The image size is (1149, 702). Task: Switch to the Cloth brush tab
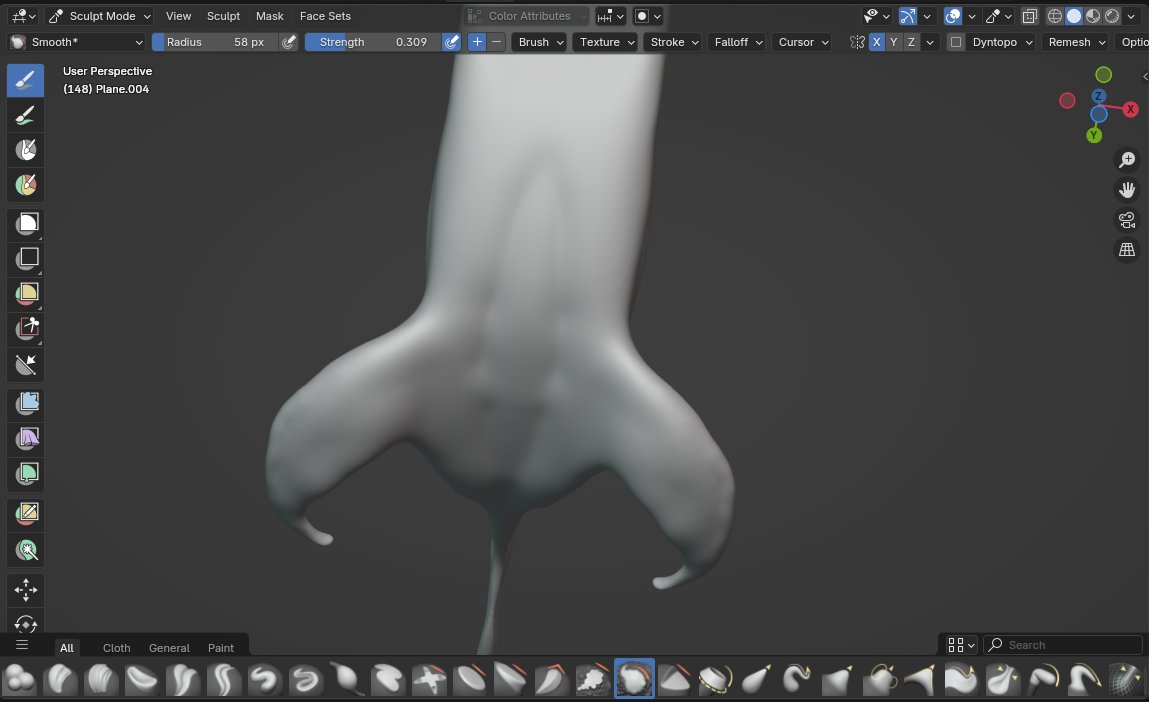point(116,648)
